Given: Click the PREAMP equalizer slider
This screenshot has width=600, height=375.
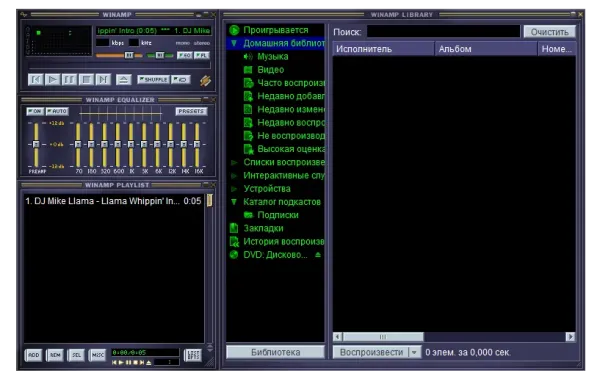Looking at the screenshot, I should 36,144.
